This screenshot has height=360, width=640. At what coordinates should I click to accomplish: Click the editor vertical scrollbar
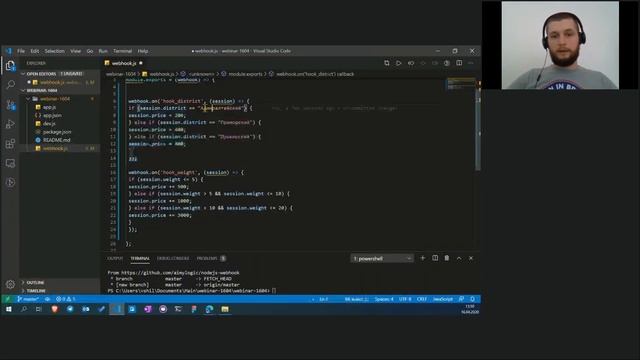(478, 130)
